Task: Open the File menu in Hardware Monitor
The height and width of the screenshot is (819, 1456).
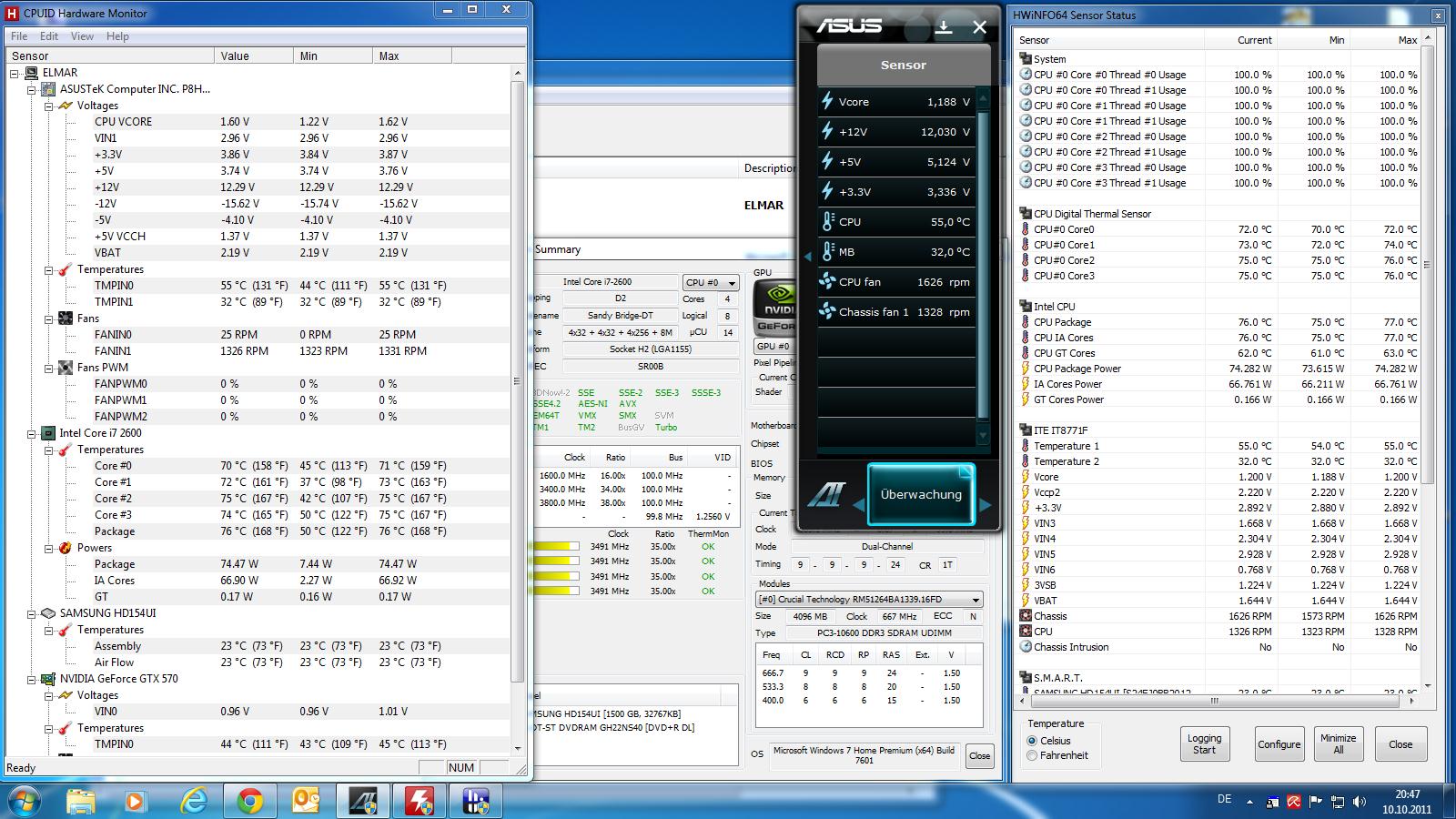Action: coord(19,36)
